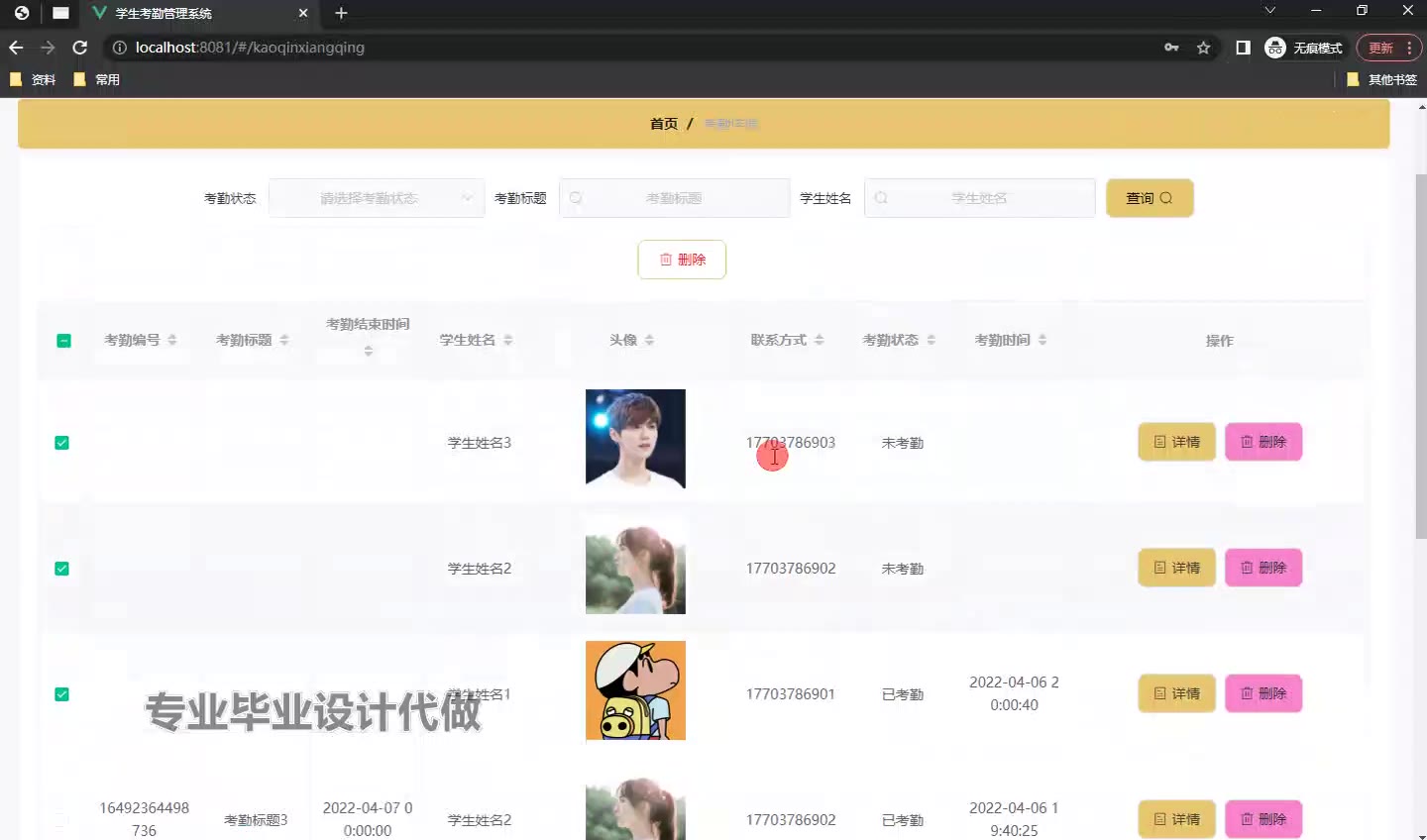Delete the 学生姓名1 record

(1263, 693)
